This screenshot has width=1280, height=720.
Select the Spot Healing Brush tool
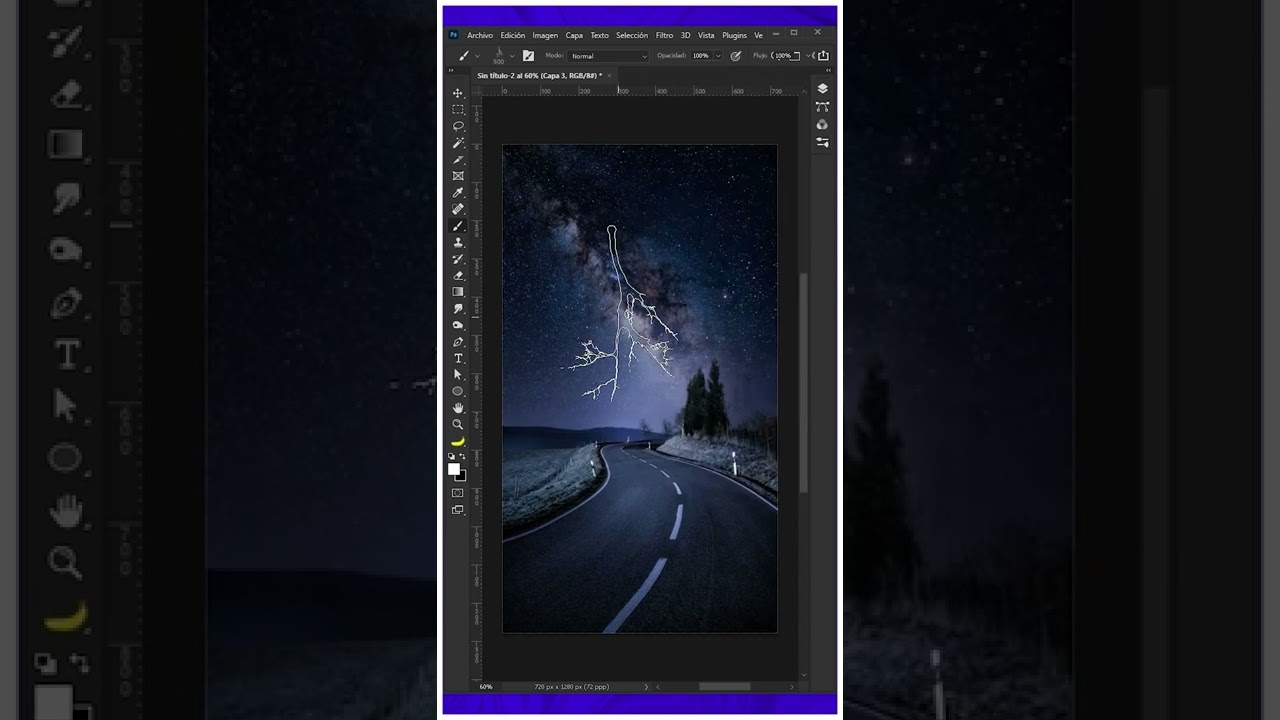pos(458,209)
